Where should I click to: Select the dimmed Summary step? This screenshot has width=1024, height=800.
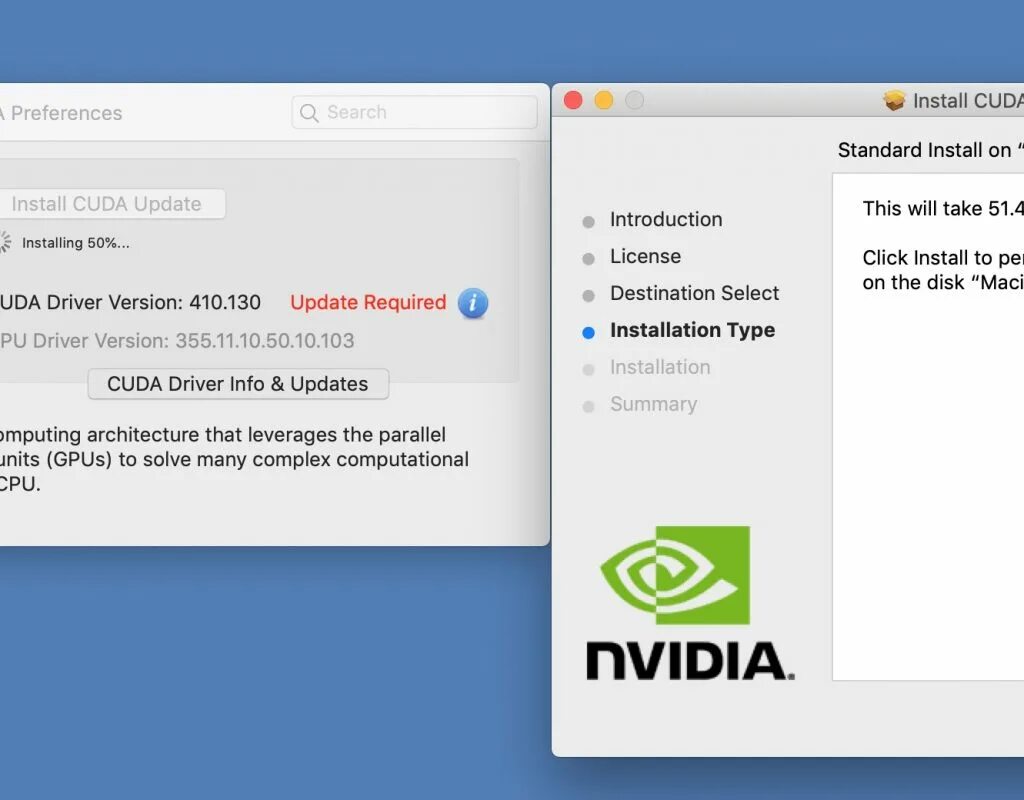pos(654,404)
